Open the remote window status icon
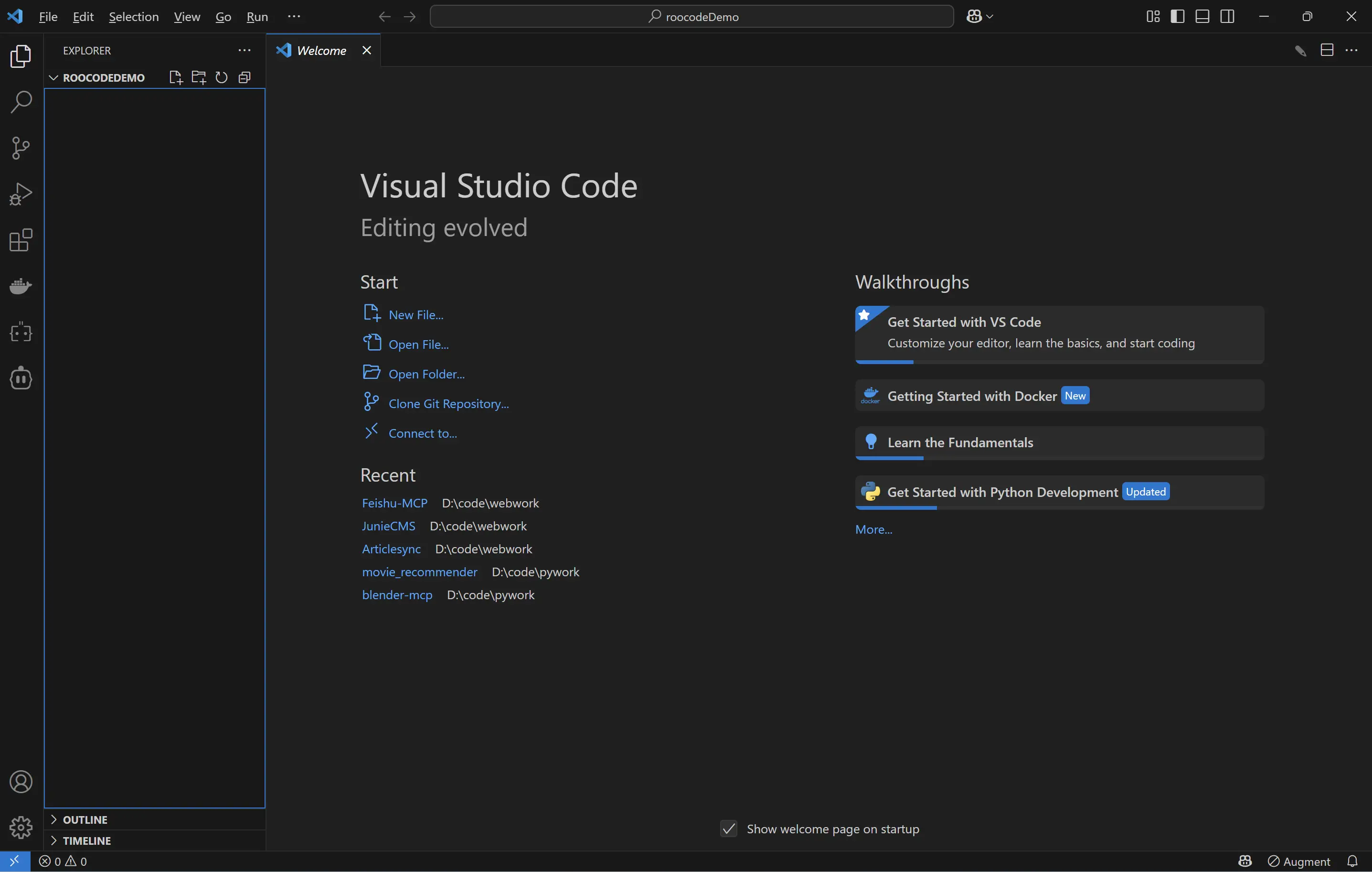The image size is (1372, 872). [15, 861]
